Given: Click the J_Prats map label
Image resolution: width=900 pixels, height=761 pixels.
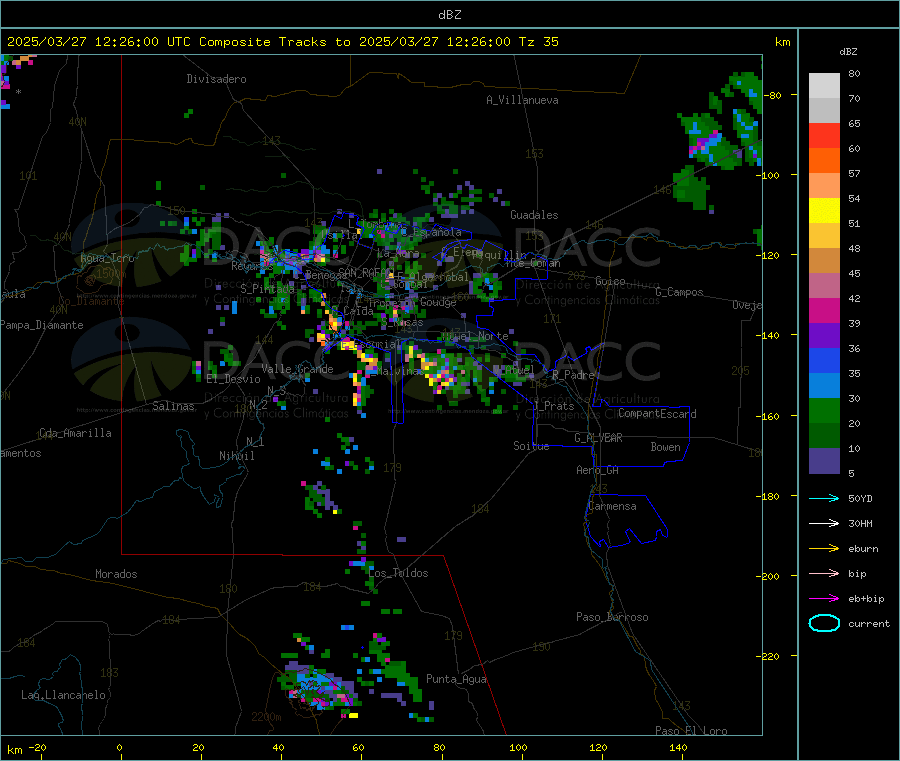Looking at the screenshot, I should click(x=554, y=406).
